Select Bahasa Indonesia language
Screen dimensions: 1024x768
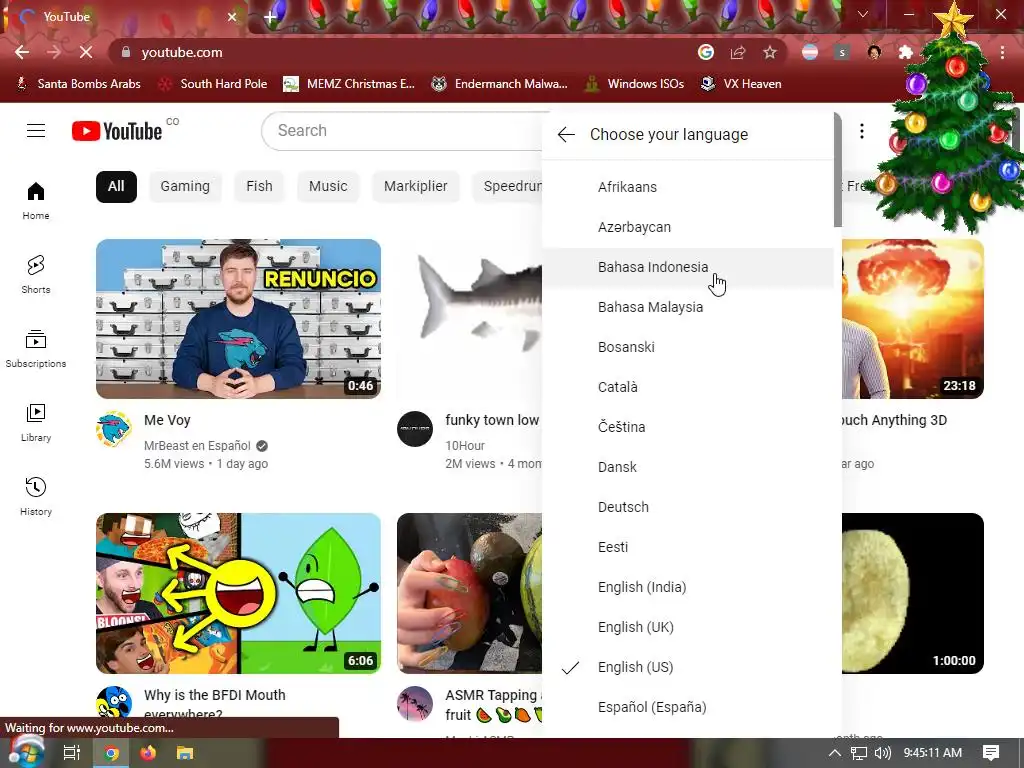[x=688, y=267]
